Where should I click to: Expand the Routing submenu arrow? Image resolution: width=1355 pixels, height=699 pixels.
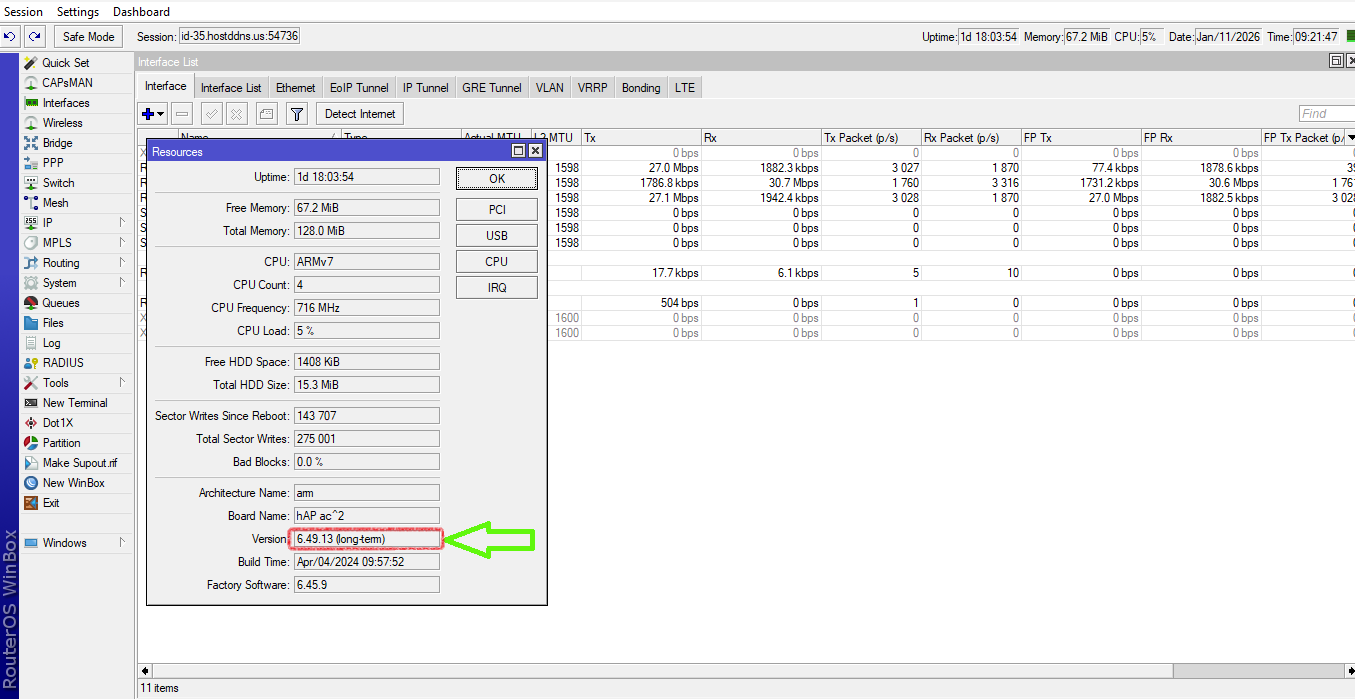tap(122, 263)
